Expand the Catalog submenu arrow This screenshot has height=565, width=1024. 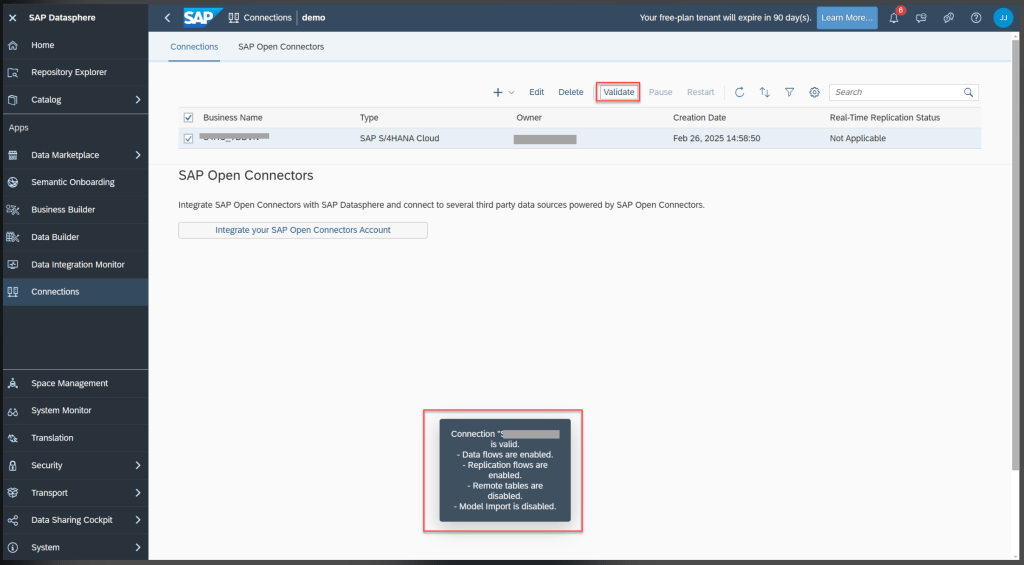click(x=138, y=100)
